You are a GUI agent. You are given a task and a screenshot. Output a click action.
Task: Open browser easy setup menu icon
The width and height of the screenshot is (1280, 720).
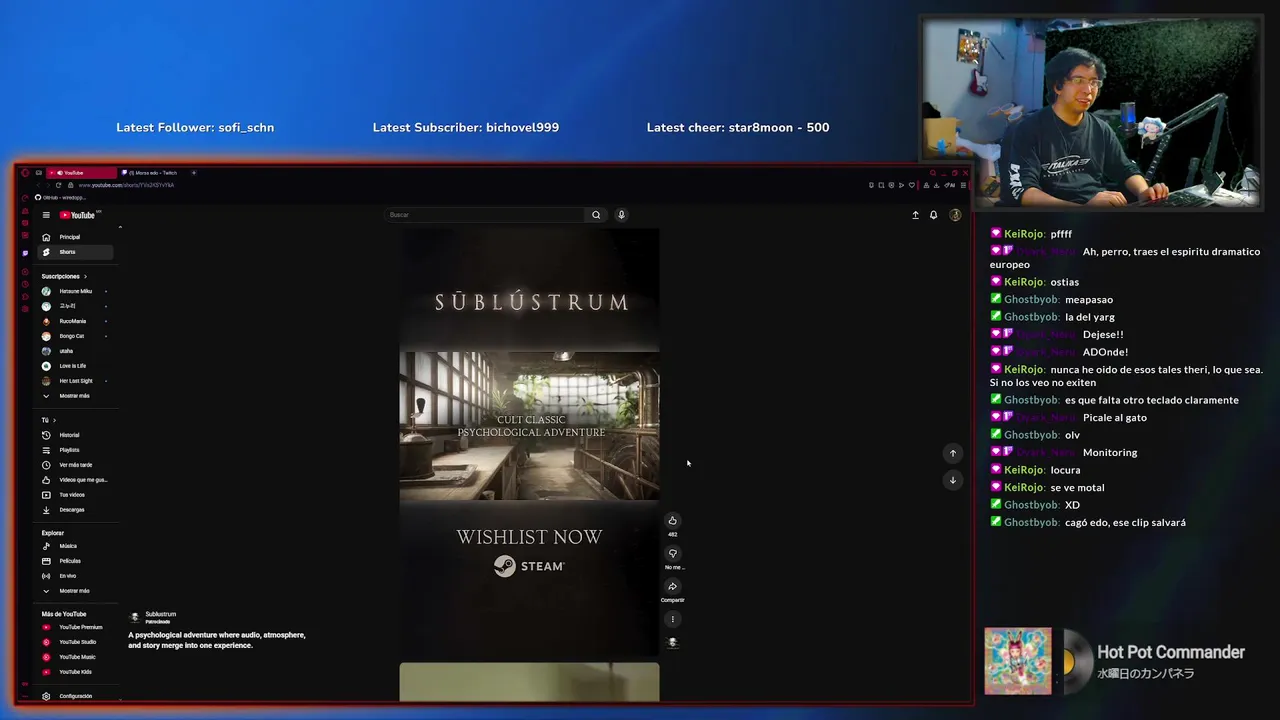pos(963,185)
